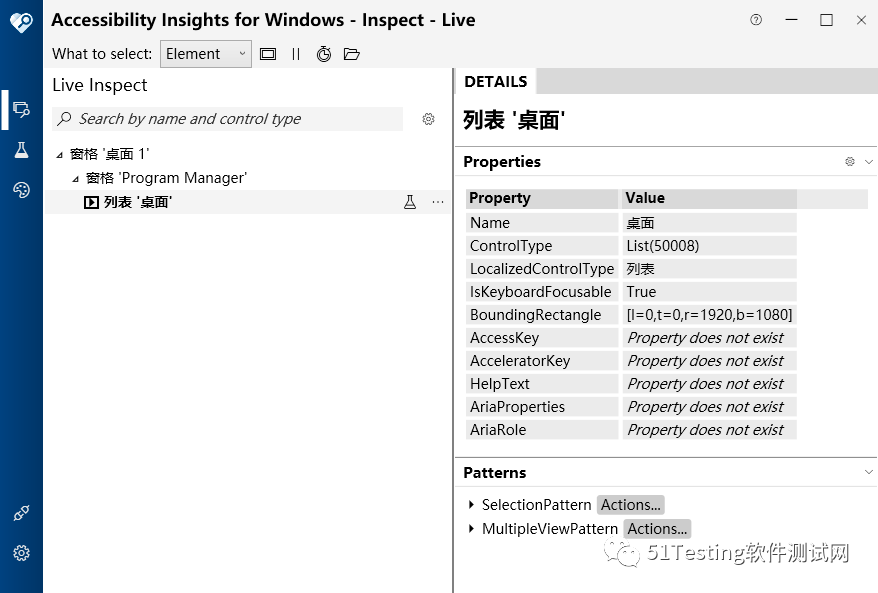Toggle element highlighting with the rectangle icon

266,54
